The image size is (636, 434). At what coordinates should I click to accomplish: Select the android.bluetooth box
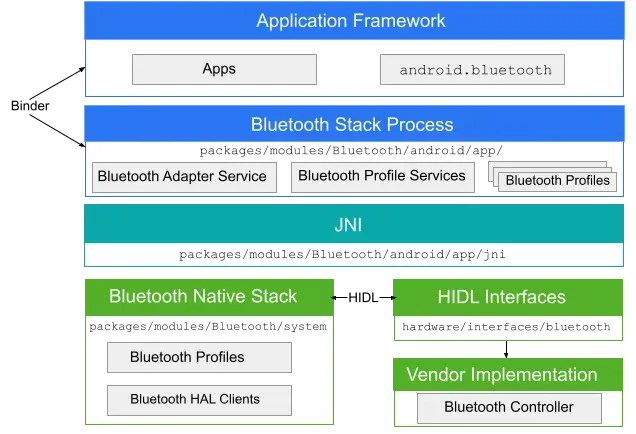pos(472,69)
